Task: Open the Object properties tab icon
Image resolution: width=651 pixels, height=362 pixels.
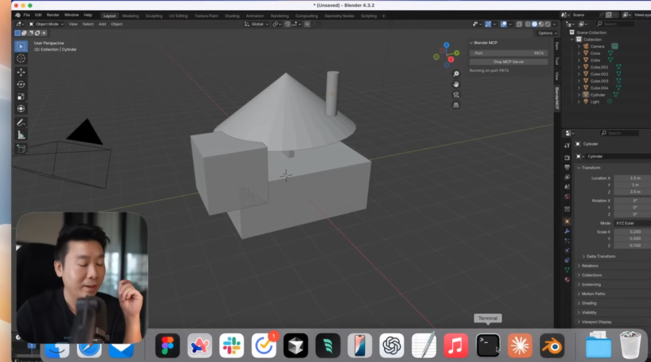Action: (567, 222)
